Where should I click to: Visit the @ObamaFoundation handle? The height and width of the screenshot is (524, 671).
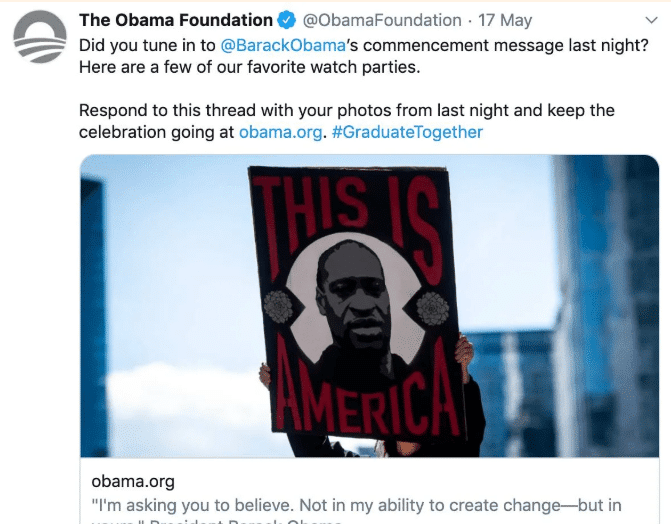coord(382,20)
